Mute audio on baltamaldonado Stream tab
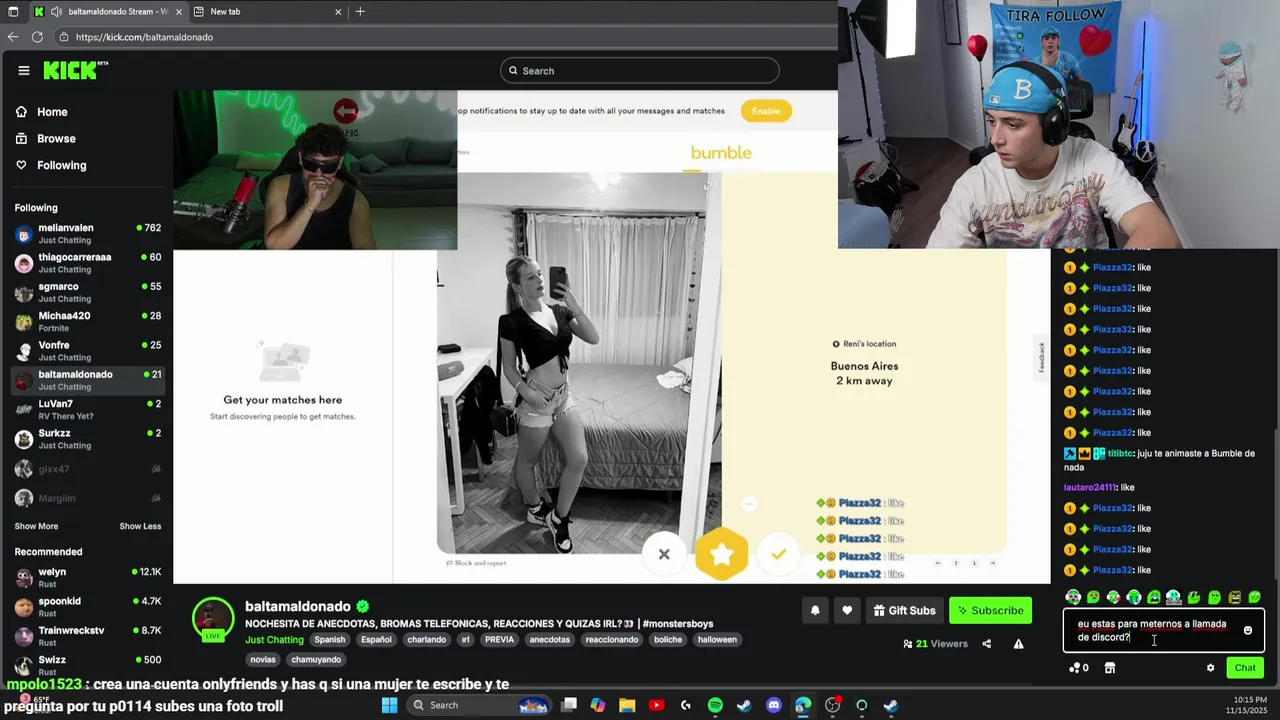 [55, 11]
